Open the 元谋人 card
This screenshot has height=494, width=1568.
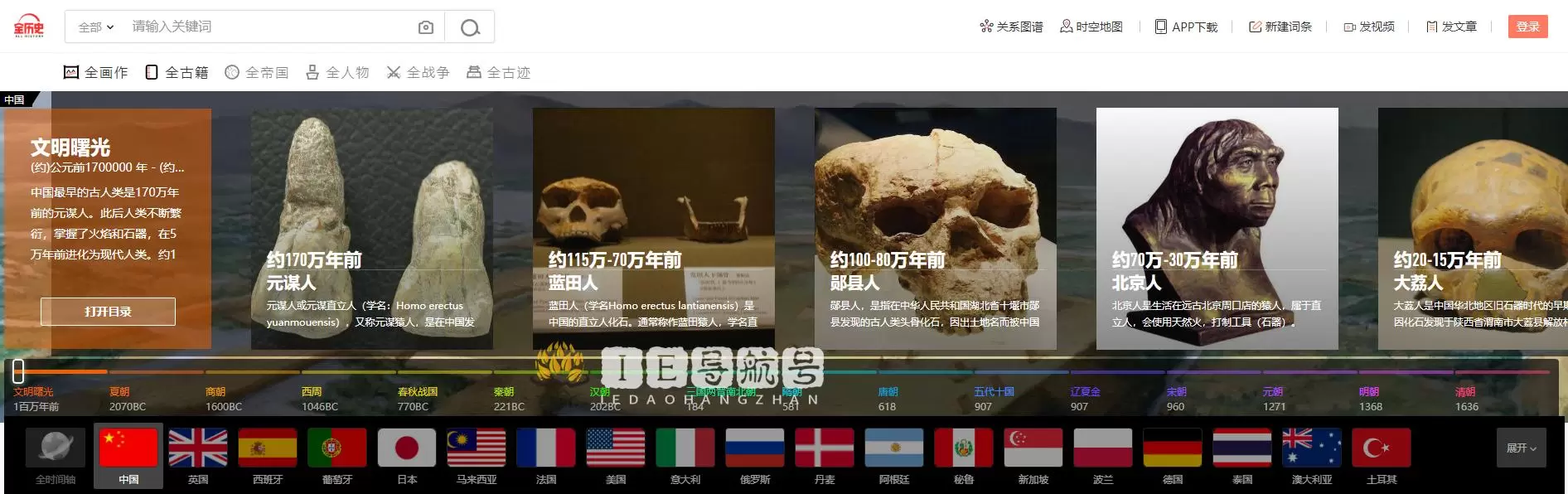(x=372, y=228)
